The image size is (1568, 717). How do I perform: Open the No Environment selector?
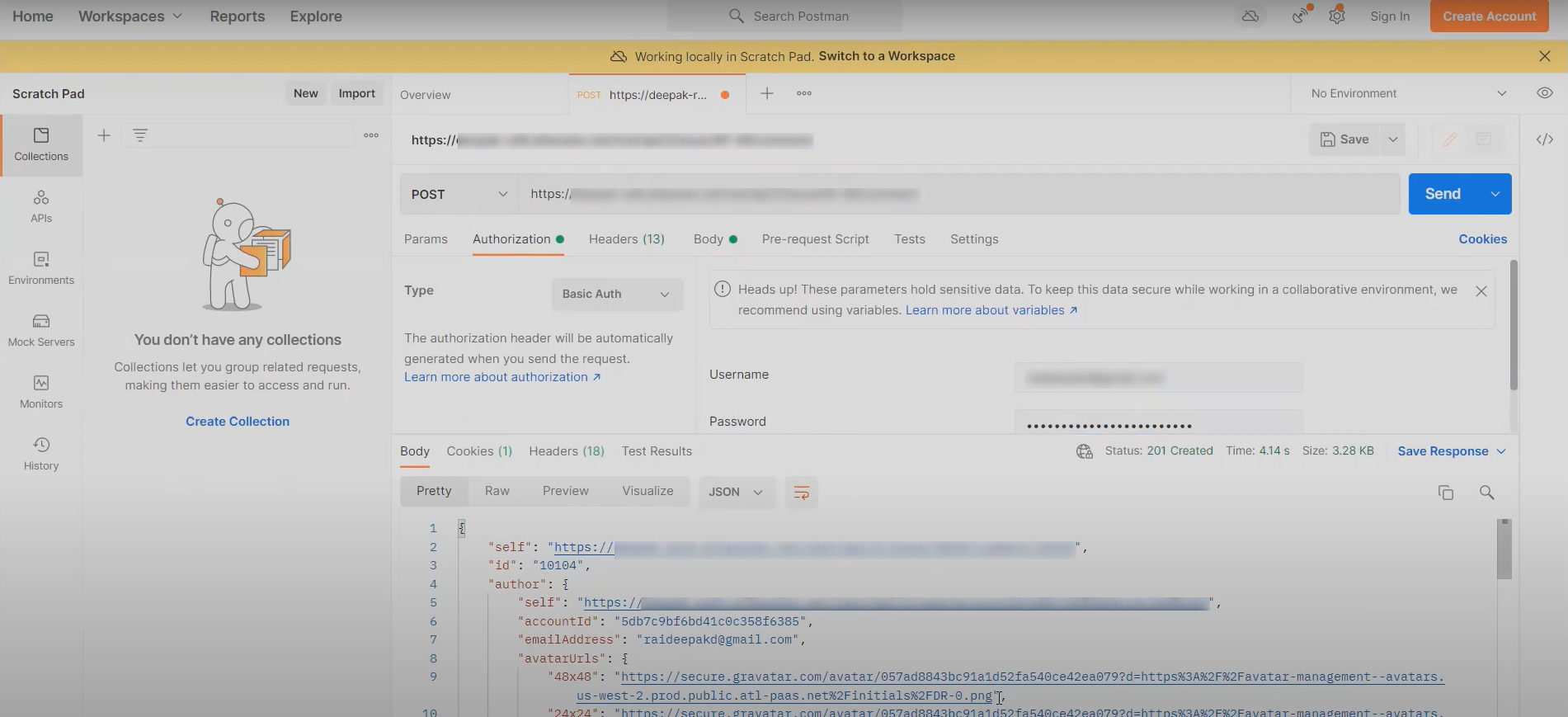point(1408,93)
